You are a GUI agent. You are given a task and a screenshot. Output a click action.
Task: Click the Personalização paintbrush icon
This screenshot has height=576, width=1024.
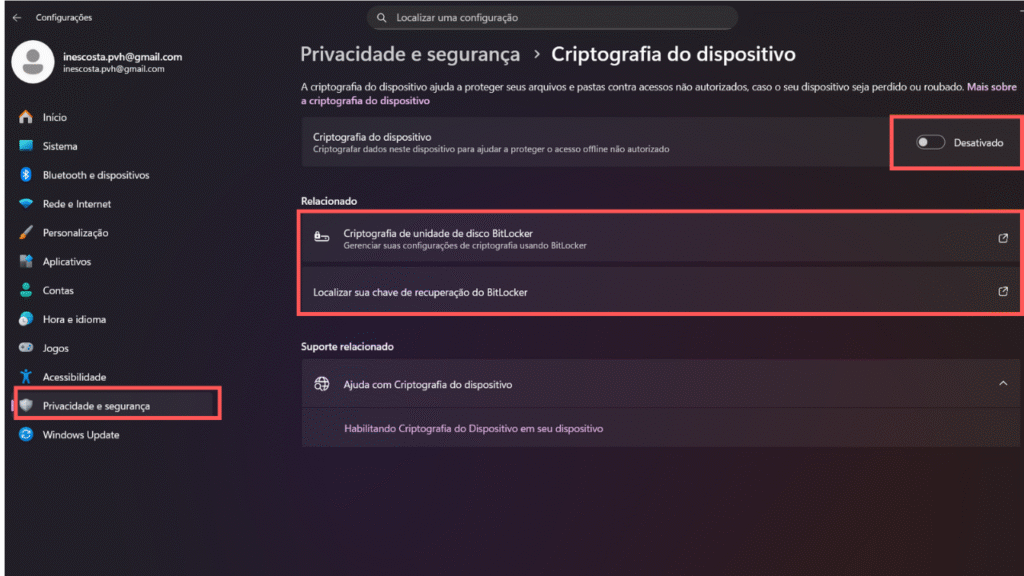(x=26, y=233)
